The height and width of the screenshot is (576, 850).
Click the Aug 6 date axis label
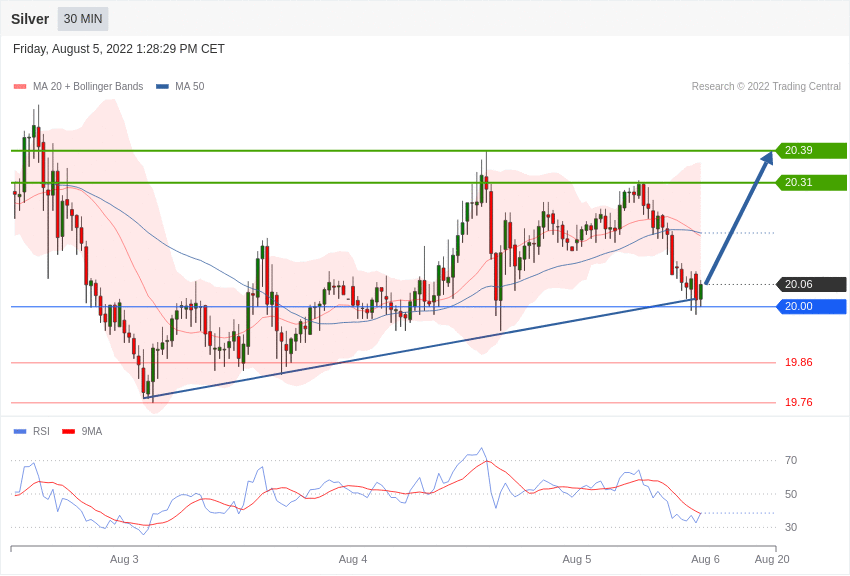tap(705, 559)
